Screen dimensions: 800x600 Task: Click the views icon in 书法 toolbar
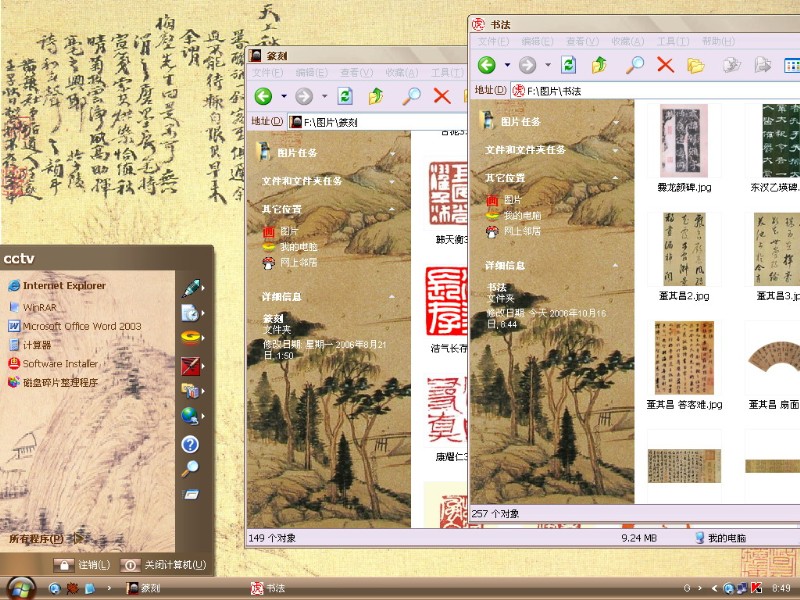[x=792, y=65]
